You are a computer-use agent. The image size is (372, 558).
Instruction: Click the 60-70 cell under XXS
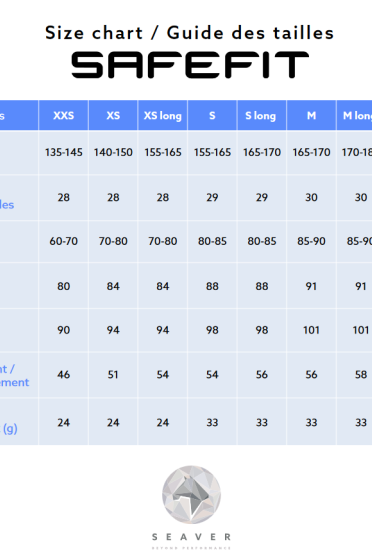pyautogui.click(x=63, y=241)
